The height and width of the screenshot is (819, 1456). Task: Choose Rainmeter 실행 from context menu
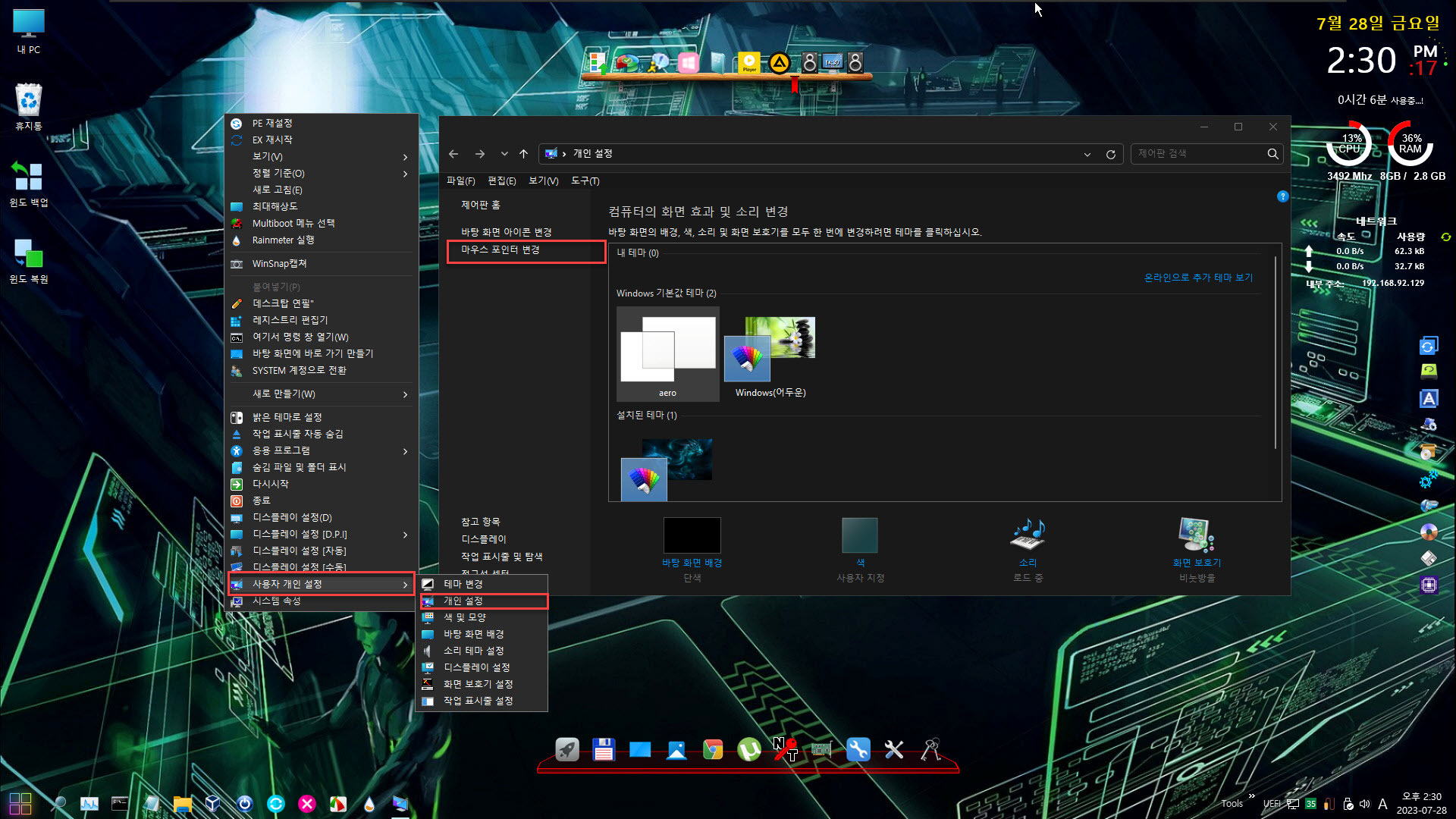point(323,240)
